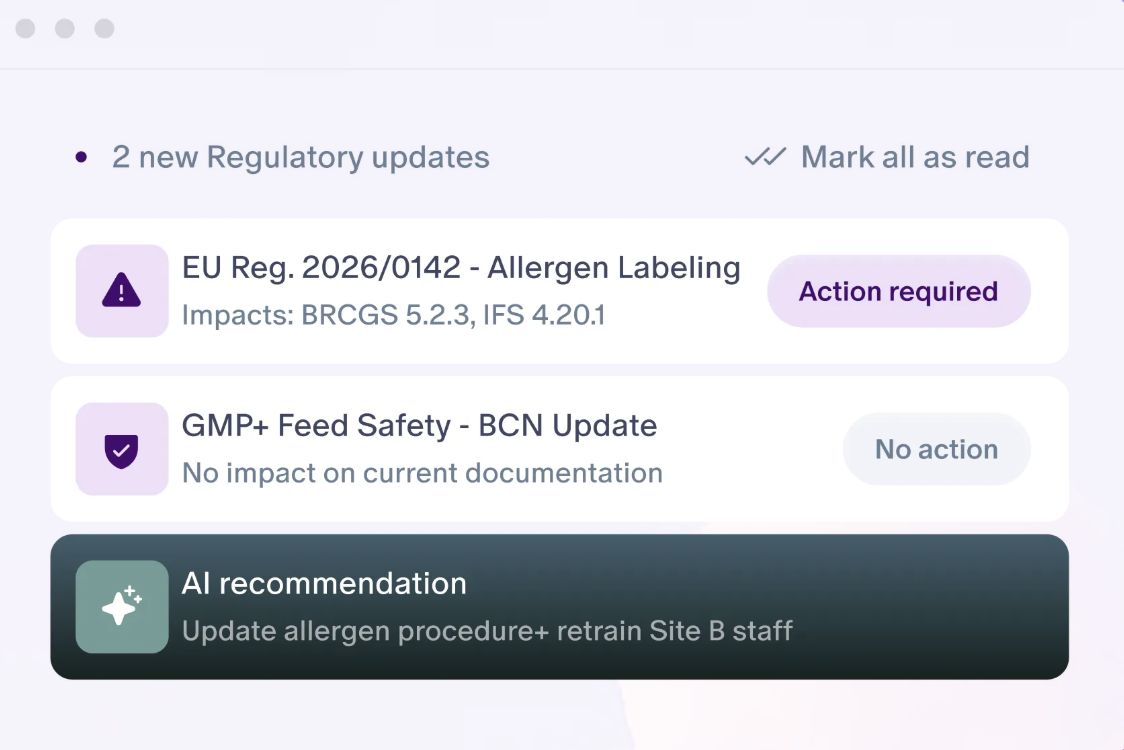Viewport: 1124px width, 750px height.
Task: Click the purple unread dot indicator
Action: (x=81, y=157)
